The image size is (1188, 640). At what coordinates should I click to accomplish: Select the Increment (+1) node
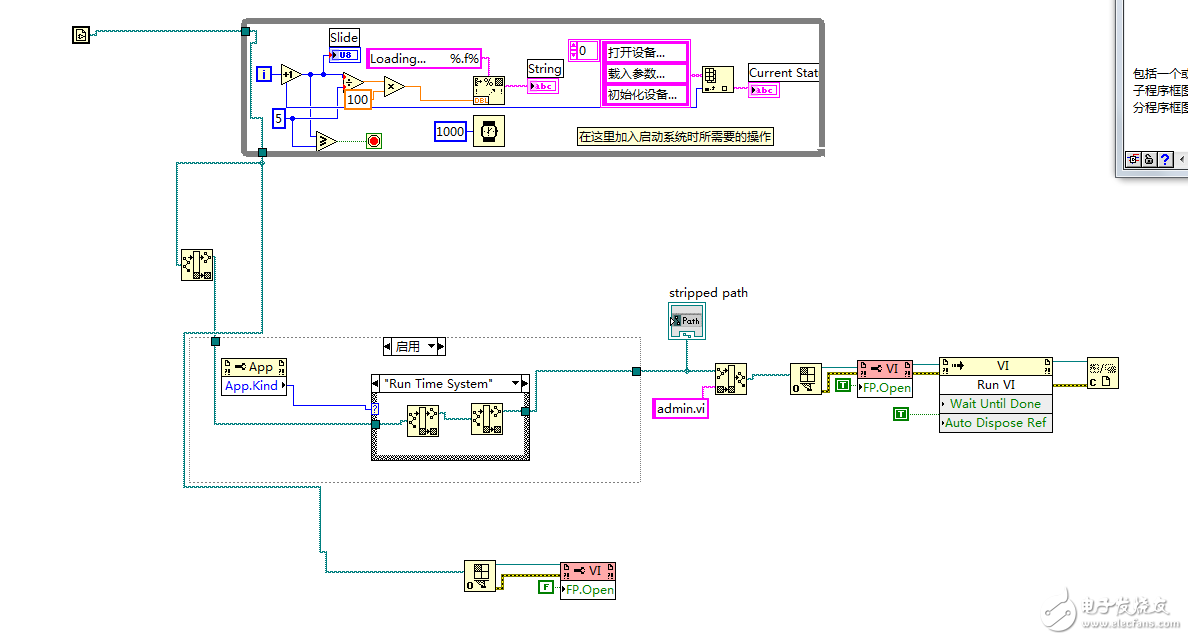coord(291,74)
